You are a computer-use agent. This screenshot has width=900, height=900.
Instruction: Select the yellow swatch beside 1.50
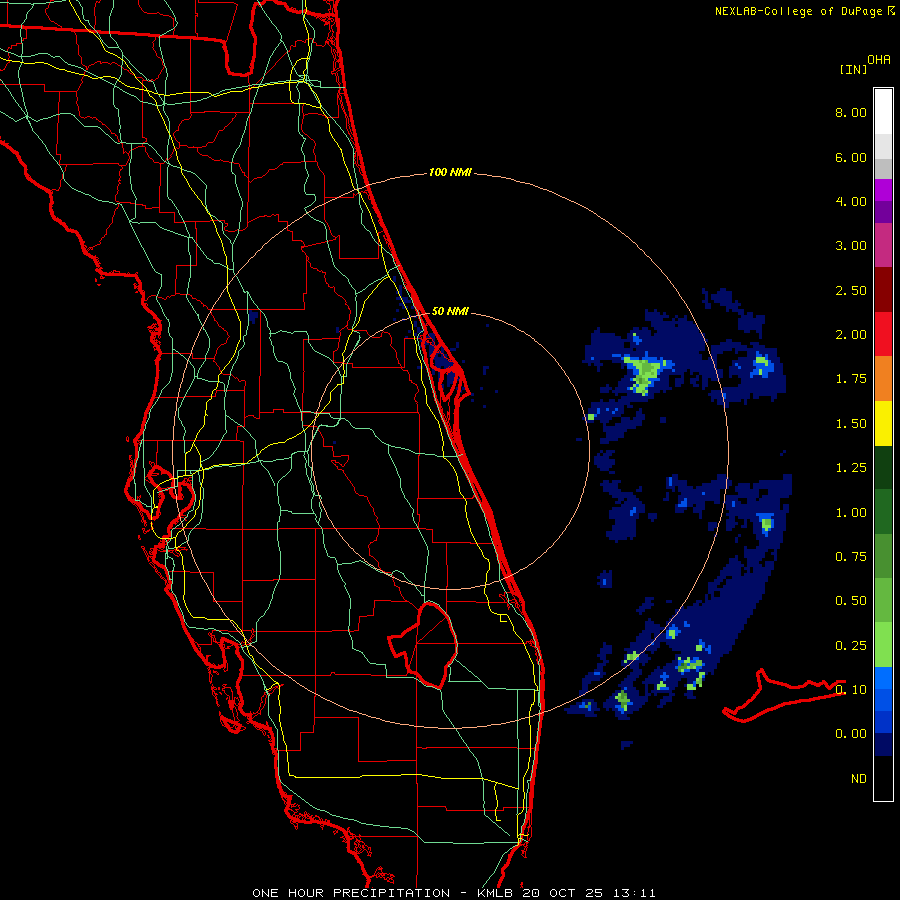883,423
